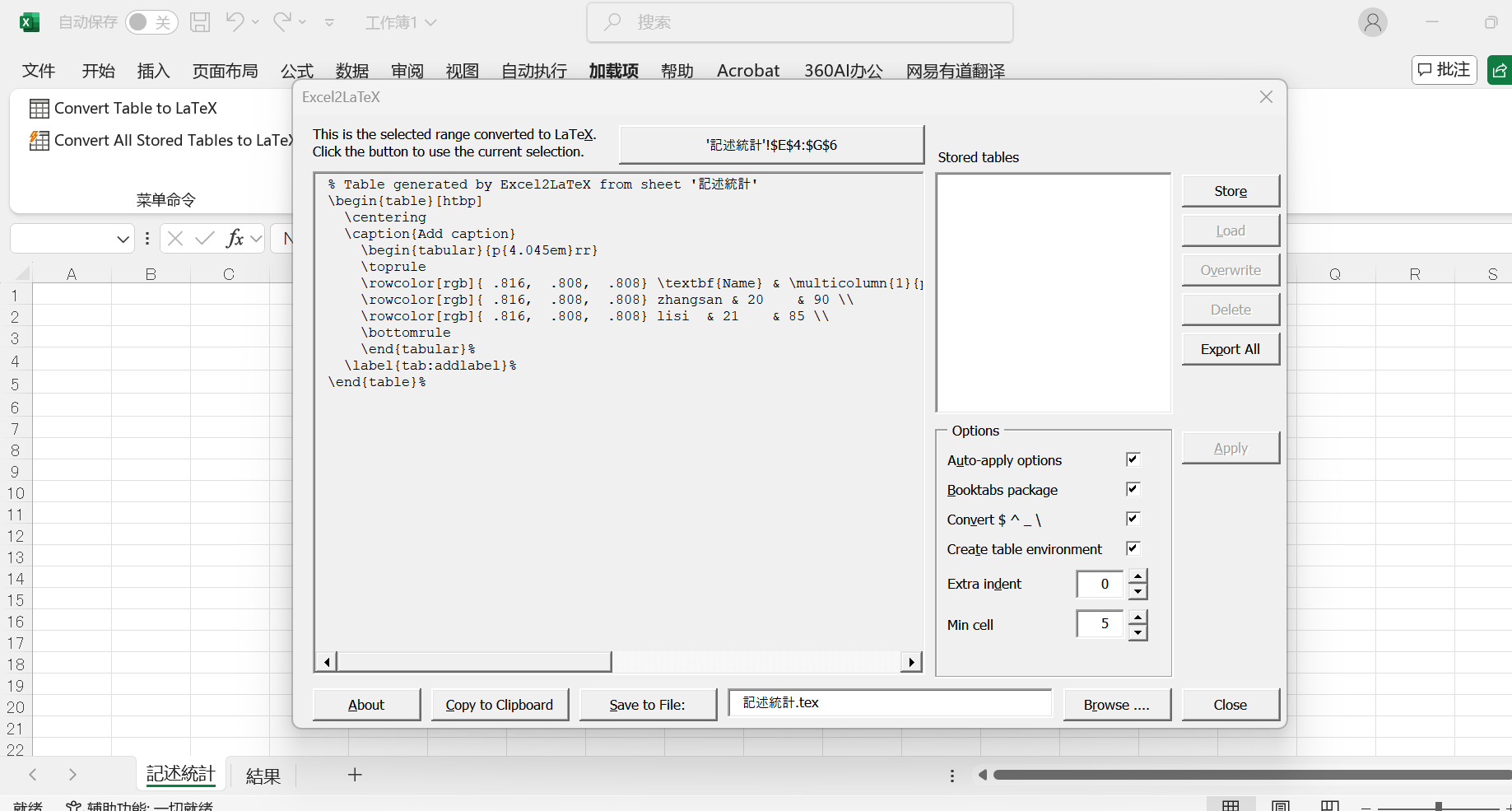1512x811 pixels.
Task: Click the Copy to Clipboard button
Action: point(500,704)
